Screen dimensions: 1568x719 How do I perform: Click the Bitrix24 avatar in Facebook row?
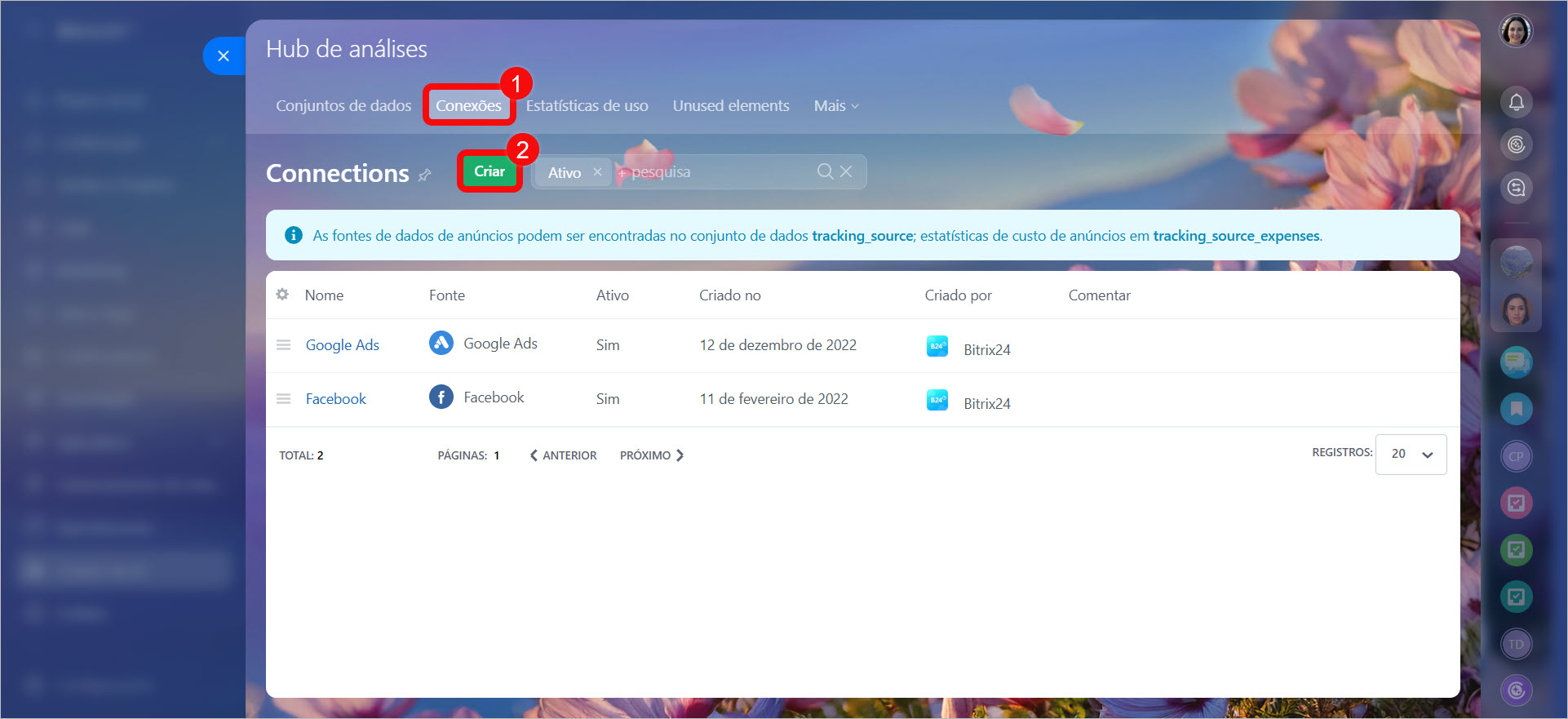click(937, 400)
